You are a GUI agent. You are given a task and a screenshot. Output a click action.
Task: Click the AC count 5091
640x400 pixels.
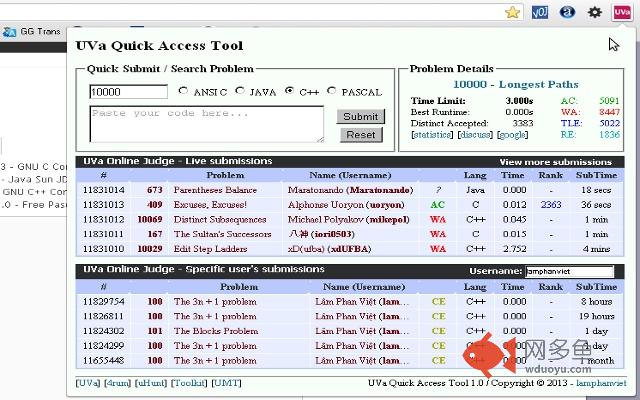pos(609,101)
